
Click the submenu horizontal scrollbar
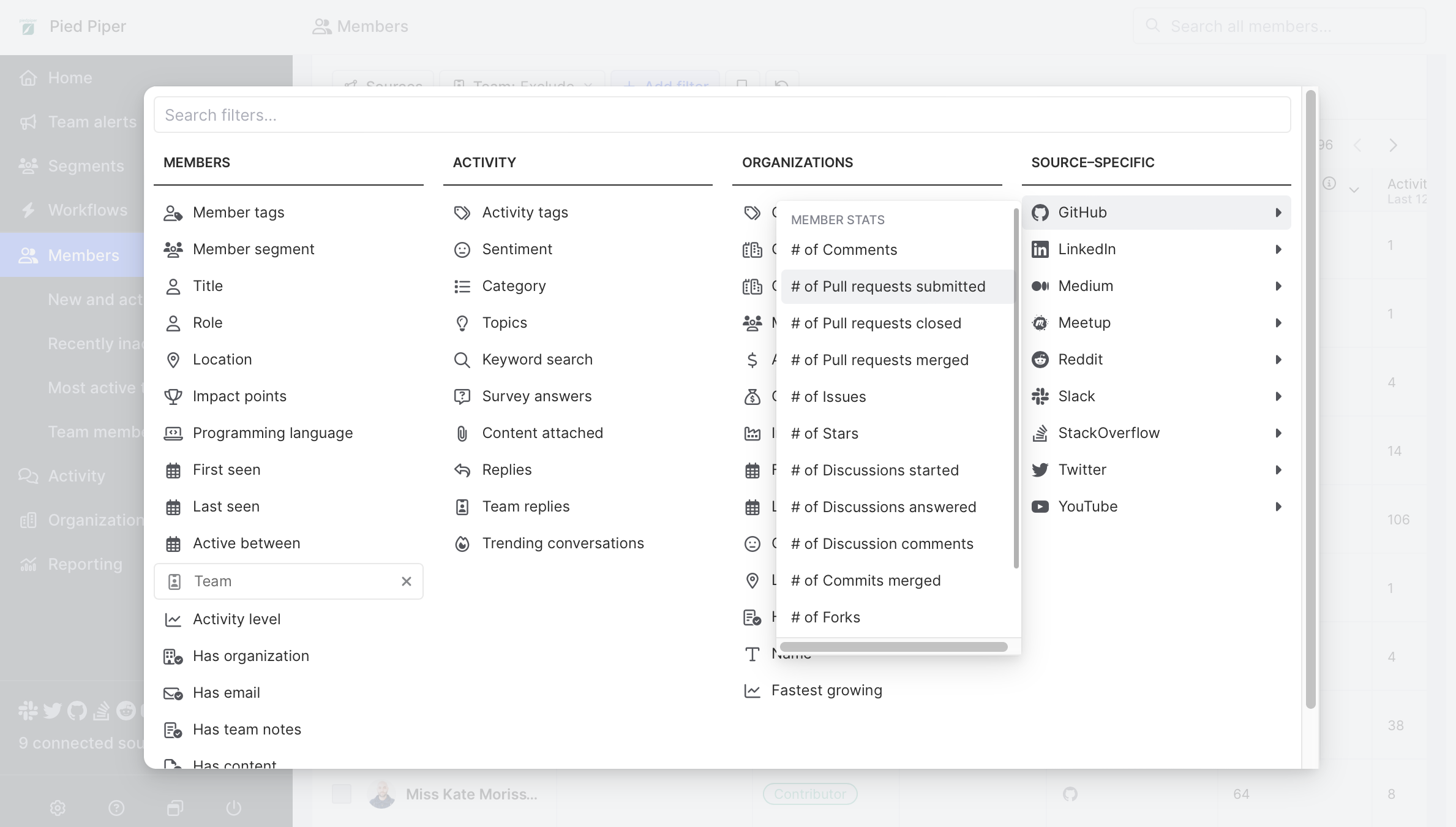[x=893, y=647]
